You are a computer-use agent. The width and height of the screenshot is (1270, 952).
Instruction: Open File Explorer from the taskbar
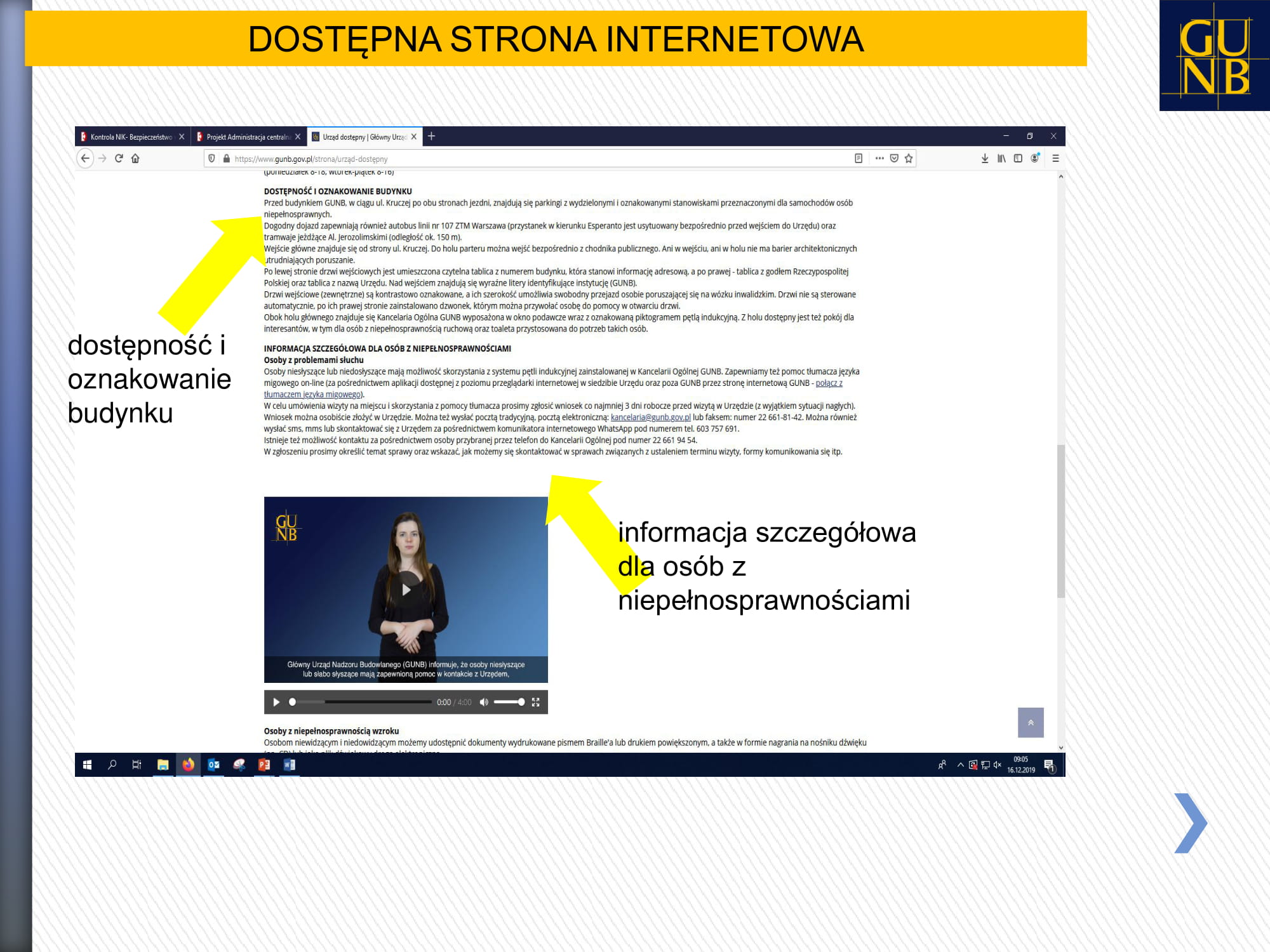[x=163, y=765]
